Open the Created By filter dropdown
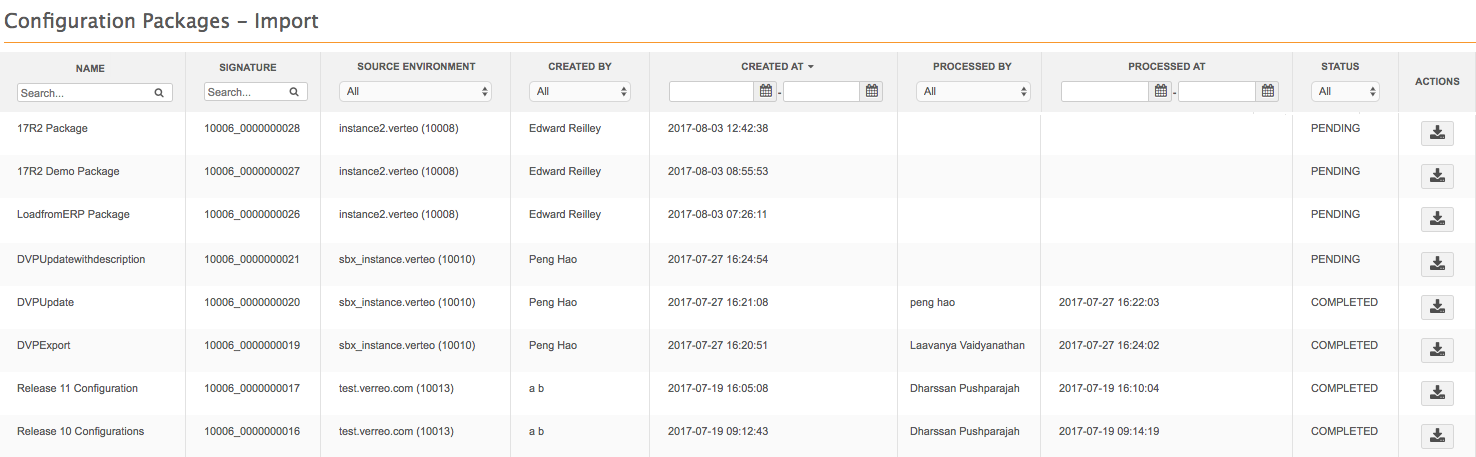The image size is (1476, 457). tap(580, 91)
